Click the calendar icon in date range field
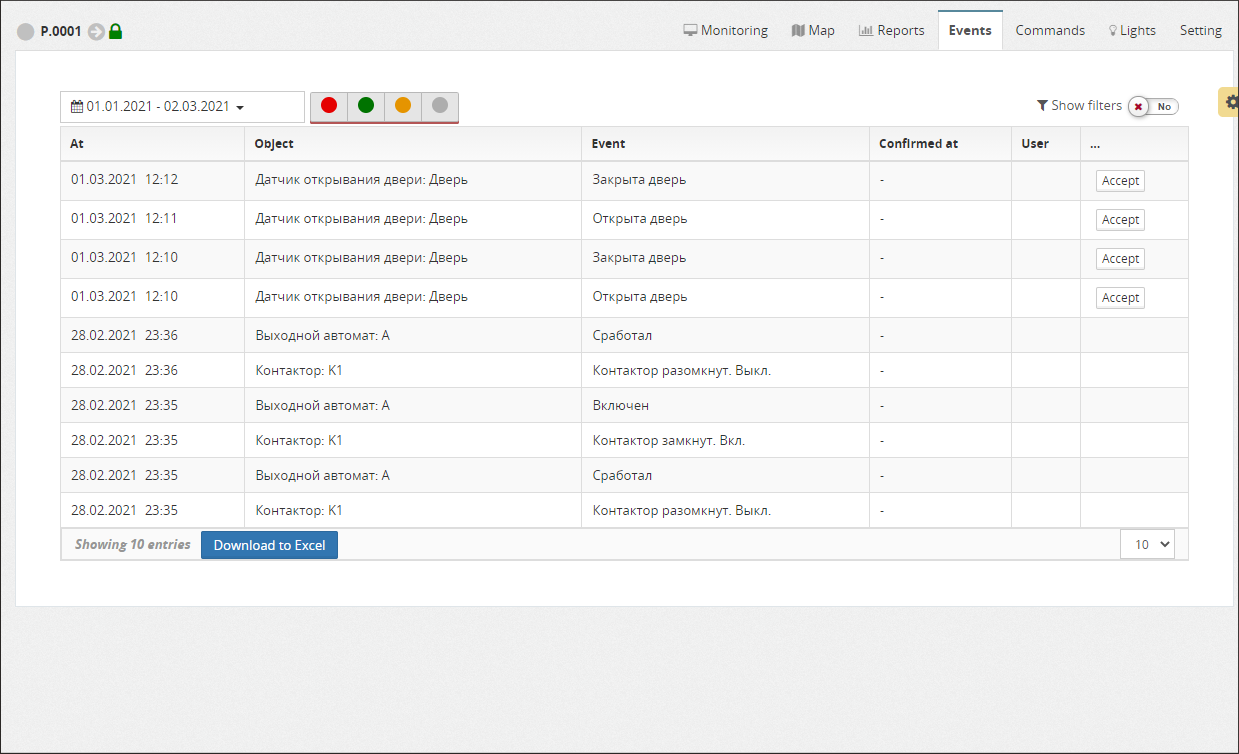This screenshot has height=754, width=1239. pos(76,106)
